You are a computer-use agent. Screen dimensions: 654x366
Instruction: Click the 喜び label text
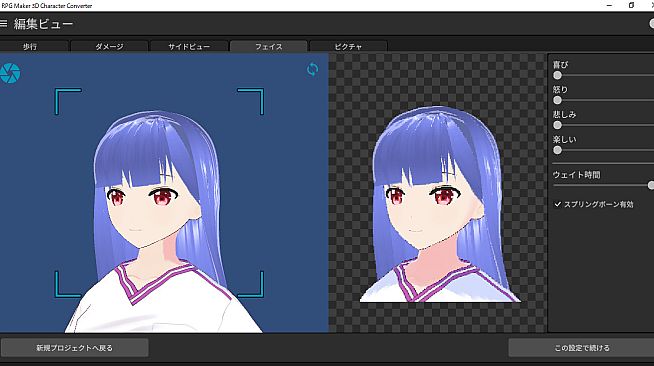(x=560, y=65)
